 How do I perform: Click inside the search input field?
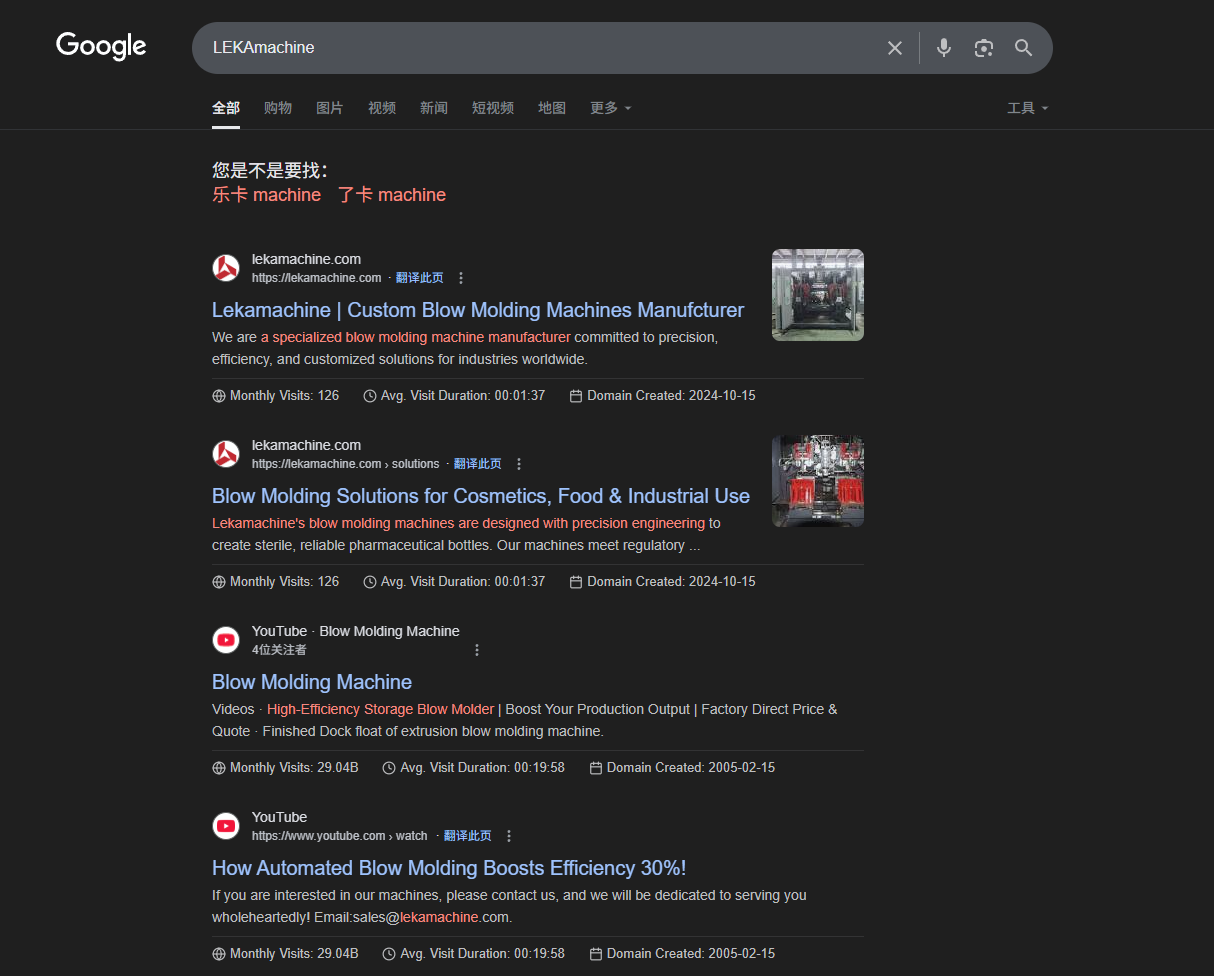click(x=540, y=48)
